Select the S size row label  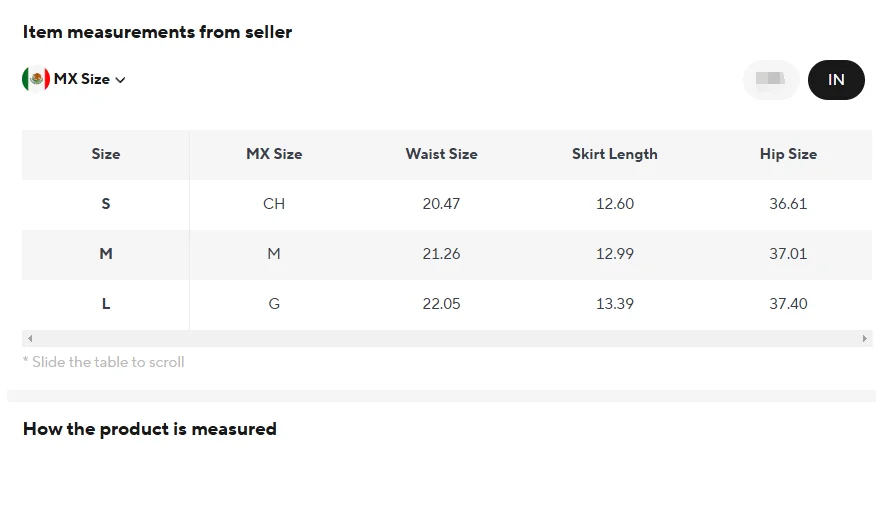click(106, 204)
